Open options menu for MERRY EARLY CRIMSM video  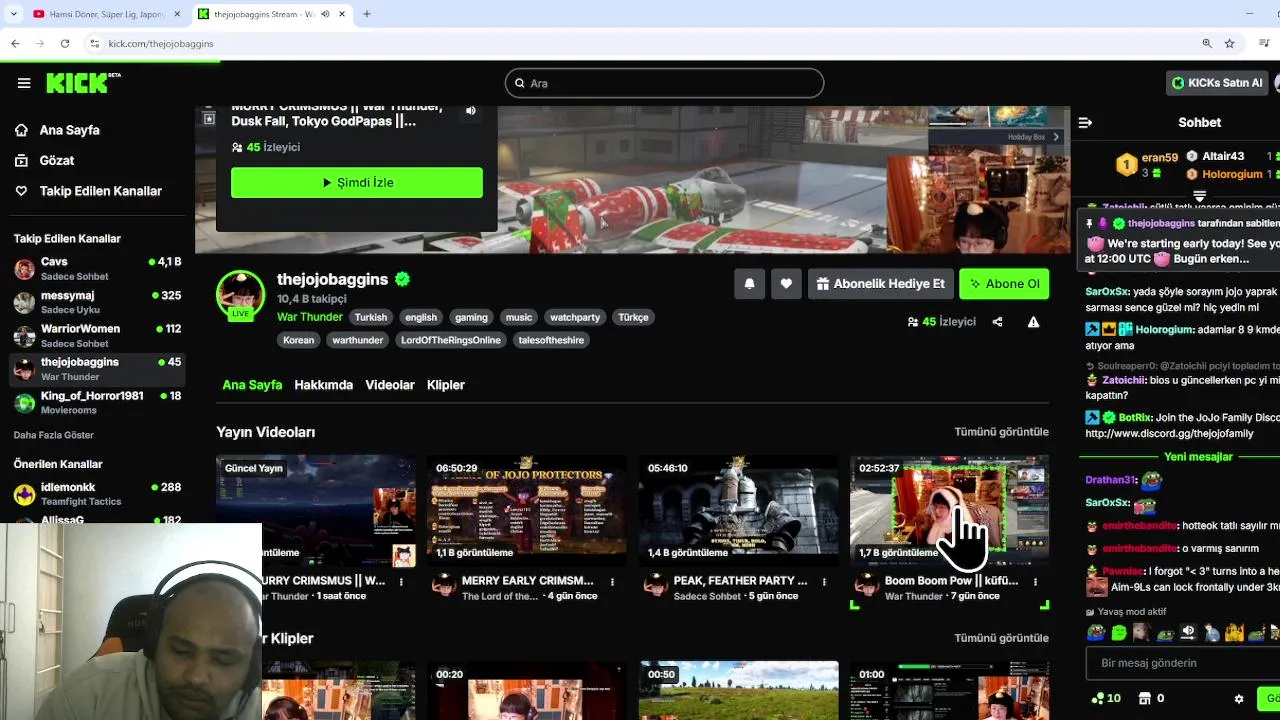tap(612, 581)
